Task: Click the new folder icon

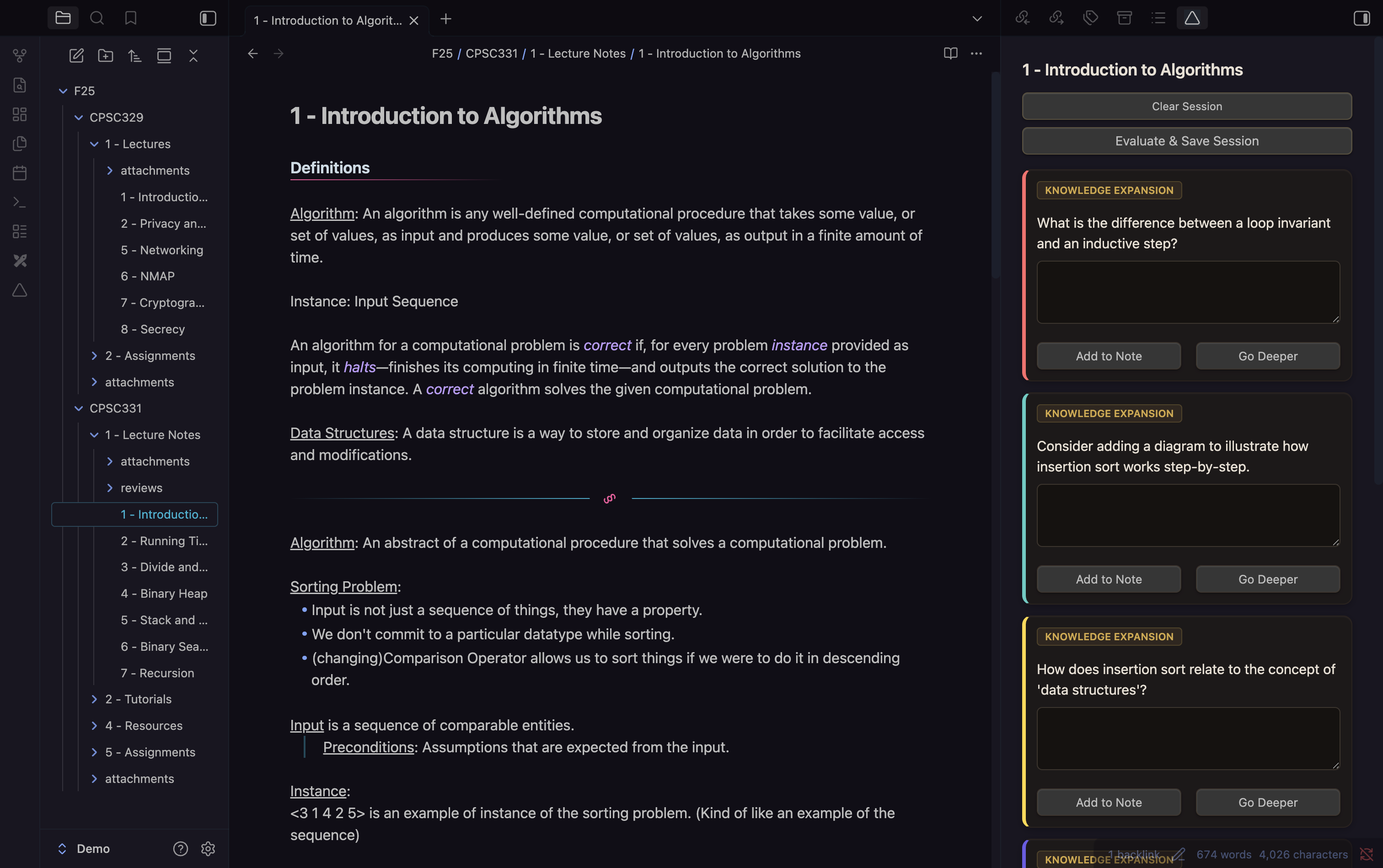Action: coord(106,56)
